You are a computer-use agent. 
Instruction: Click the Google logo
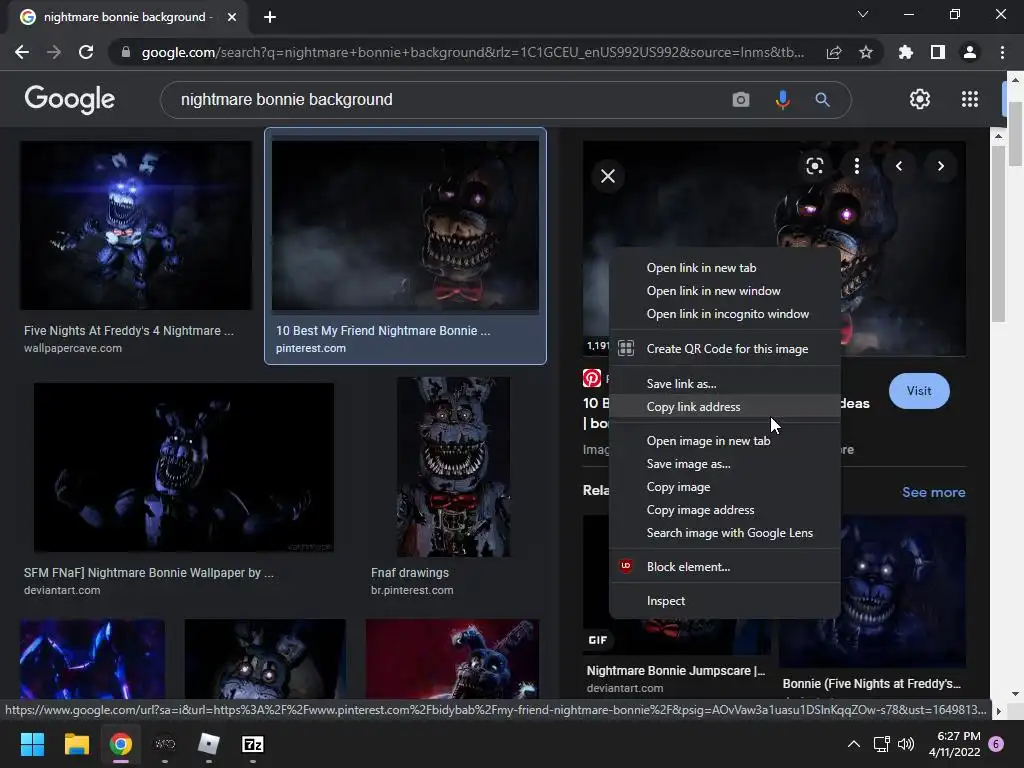pyautogui.click(x=70, y=99)
